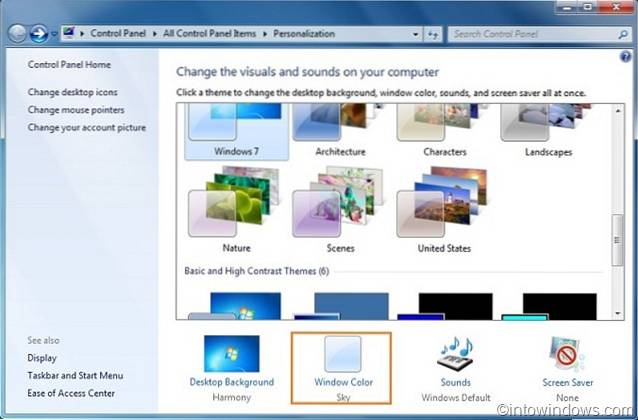Click the search magnifier icon
The width and height of the screenshot is (638, 420).
click(x=623, y=35)
